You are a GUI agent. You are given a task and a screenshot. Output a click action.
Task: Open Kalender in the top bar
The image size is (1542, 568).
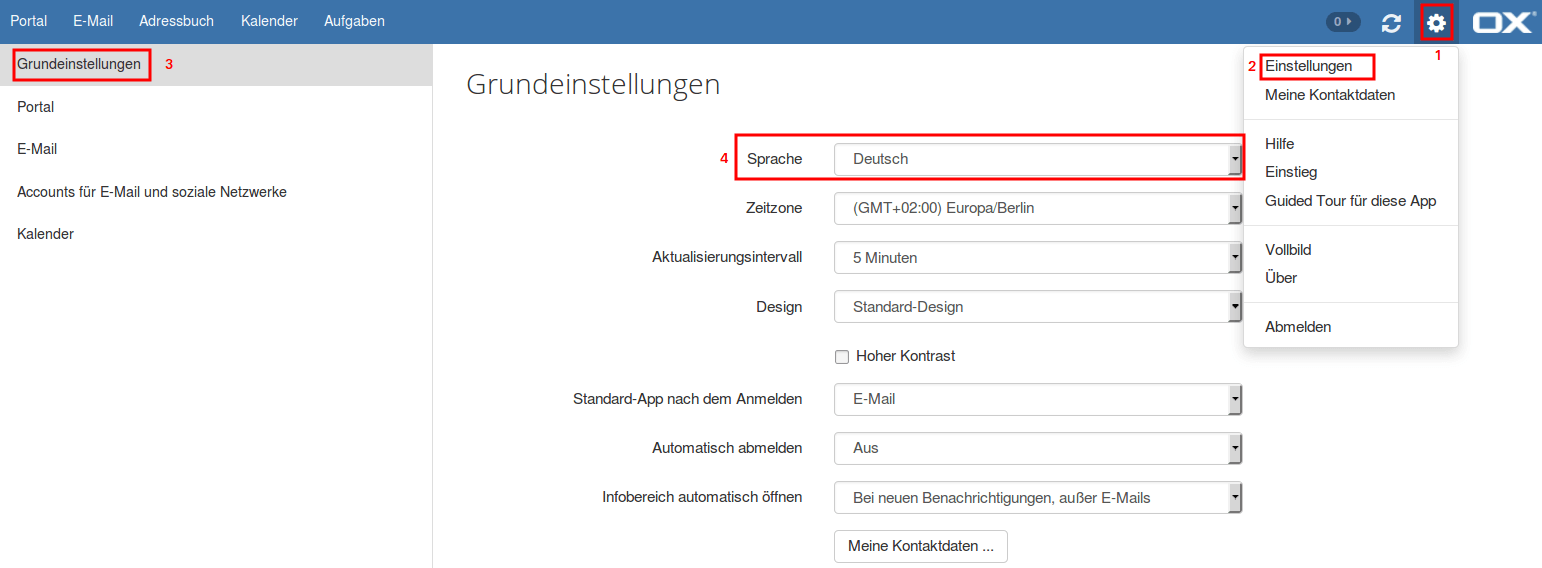click(x=269, y=21)
